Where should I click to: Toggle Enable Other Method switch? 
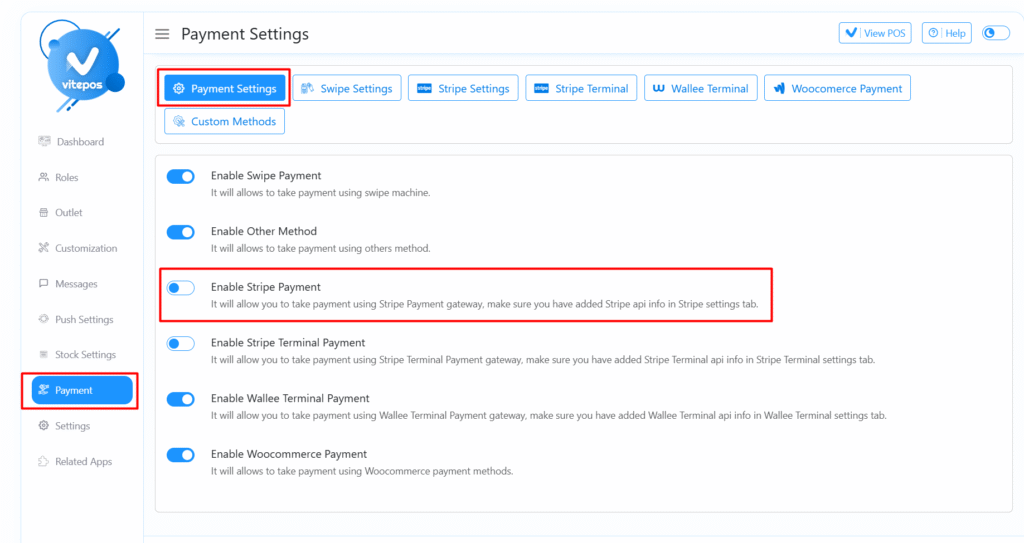tap(181, 232)
